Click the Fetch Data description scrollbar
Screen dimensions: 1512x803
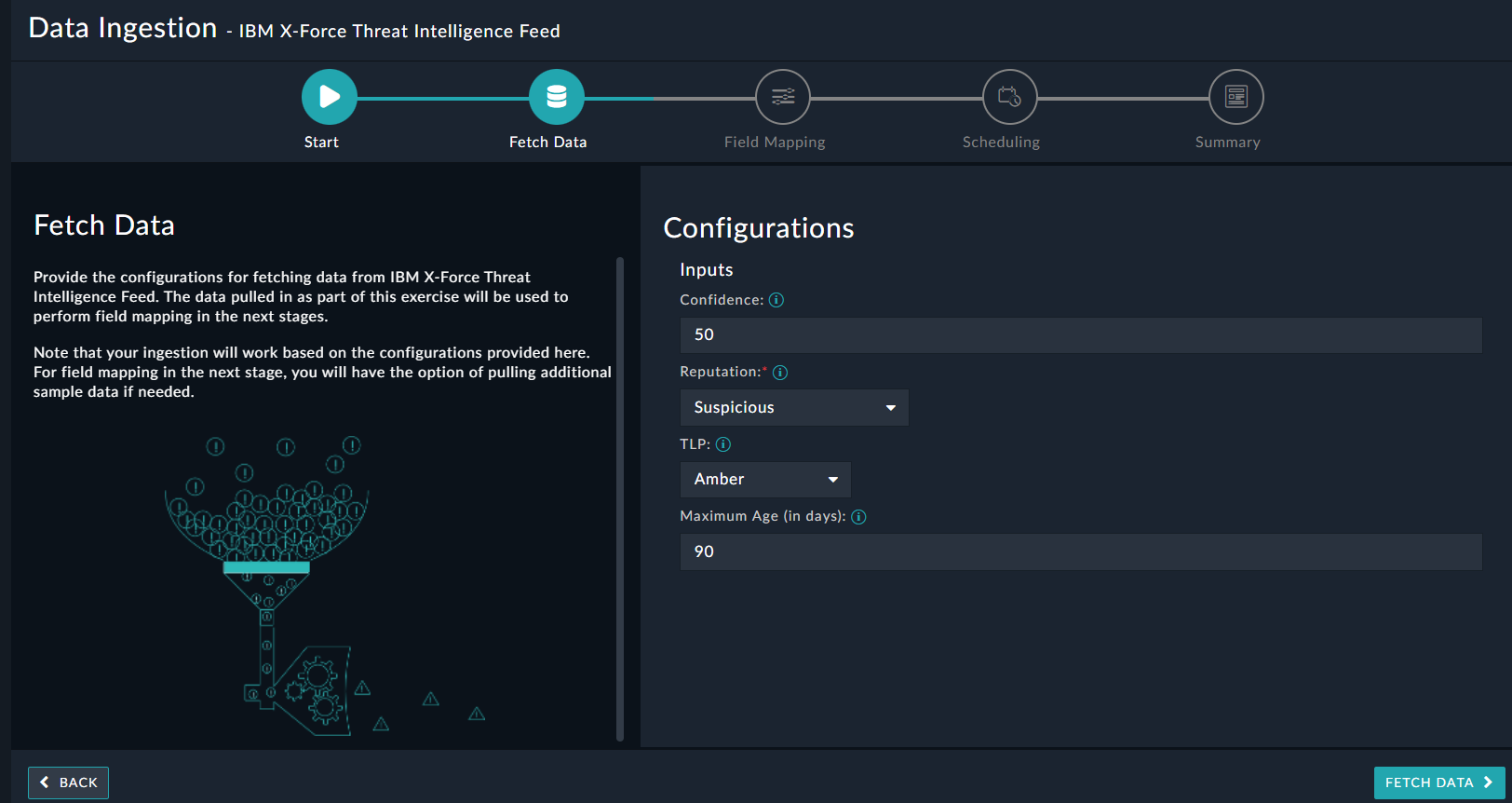[x=620, y=498]
